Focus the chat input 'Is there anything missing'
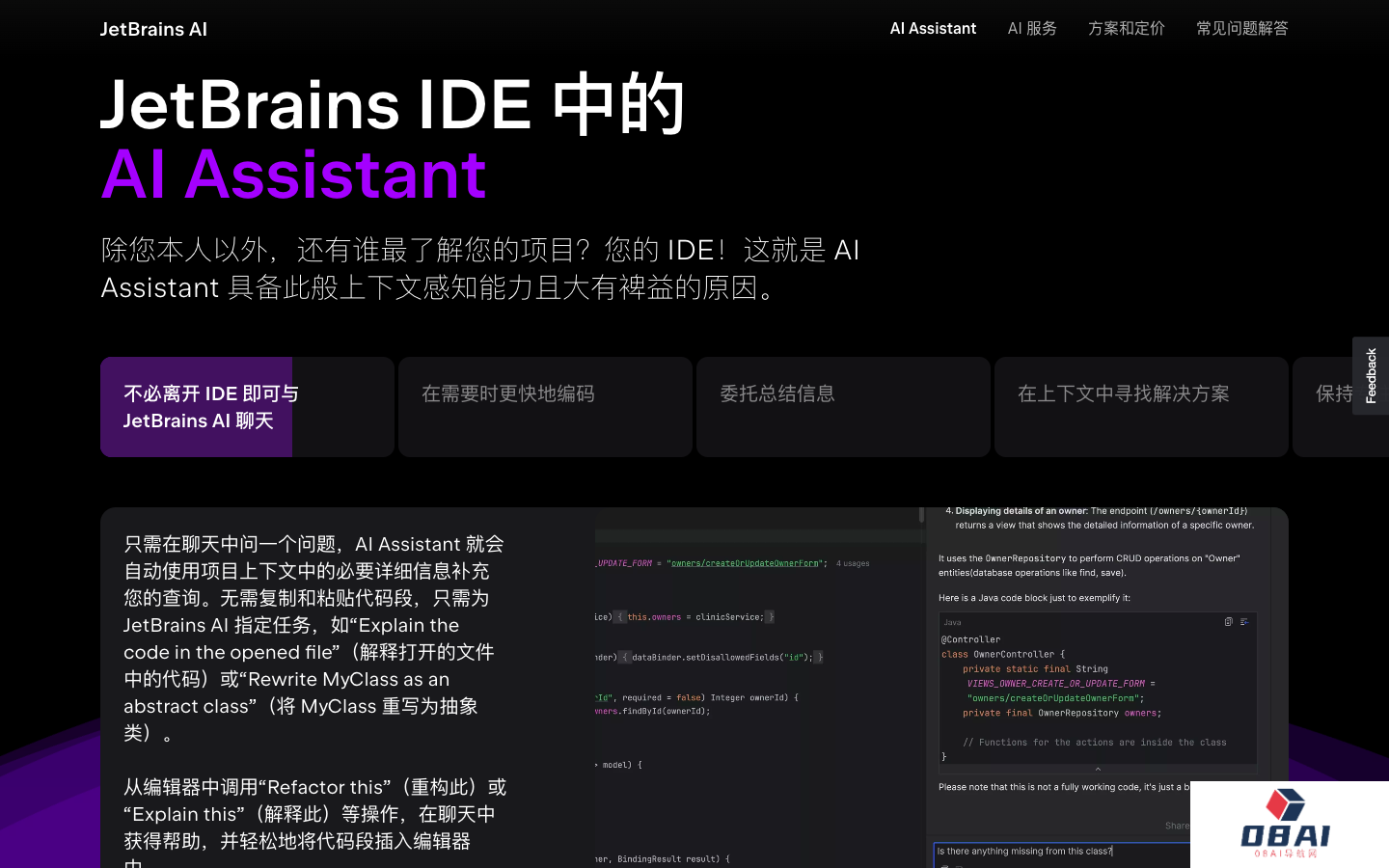 (1062, 852)
